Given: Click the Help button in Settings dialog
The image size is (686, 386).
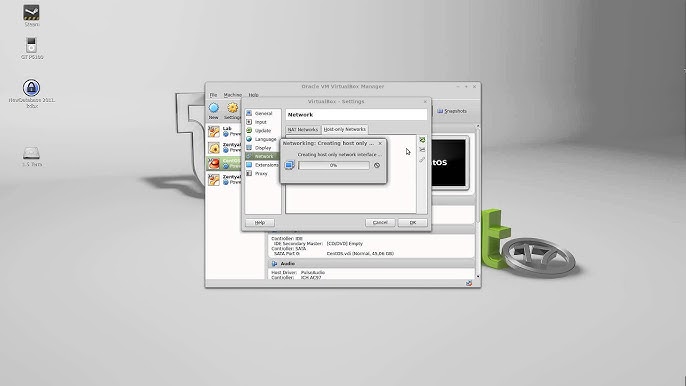Looking at the screenshot, I should pyautogui.click(x=259, y=222).
